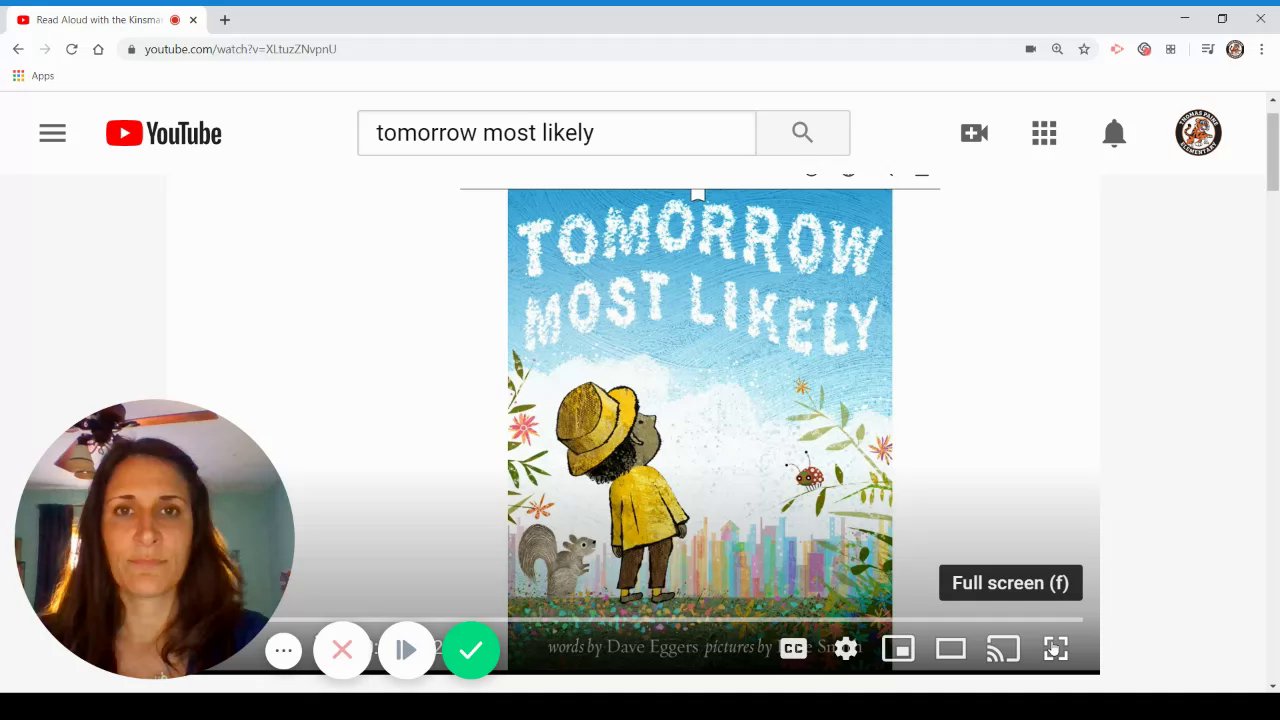
Task: Go to YouTube home via logo
Action: click(164, 133)
